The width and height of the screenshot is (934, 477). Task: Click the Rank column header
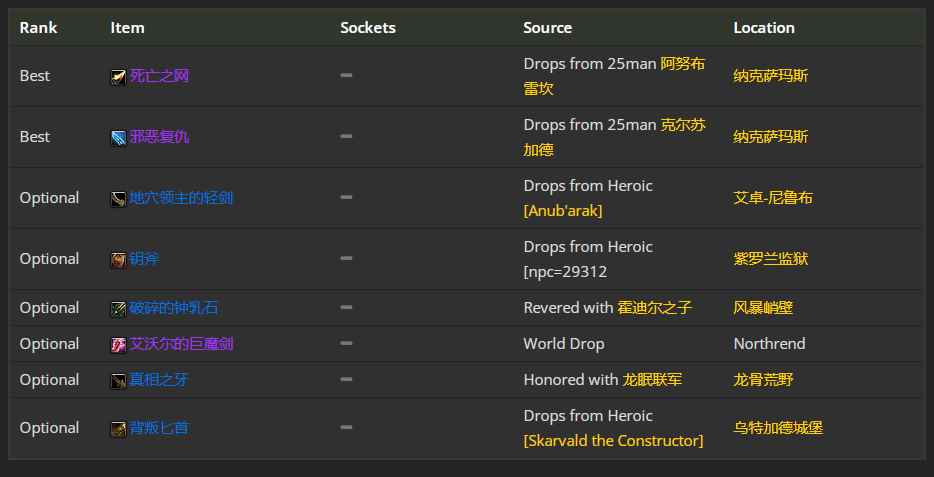[x=36, y=28]
